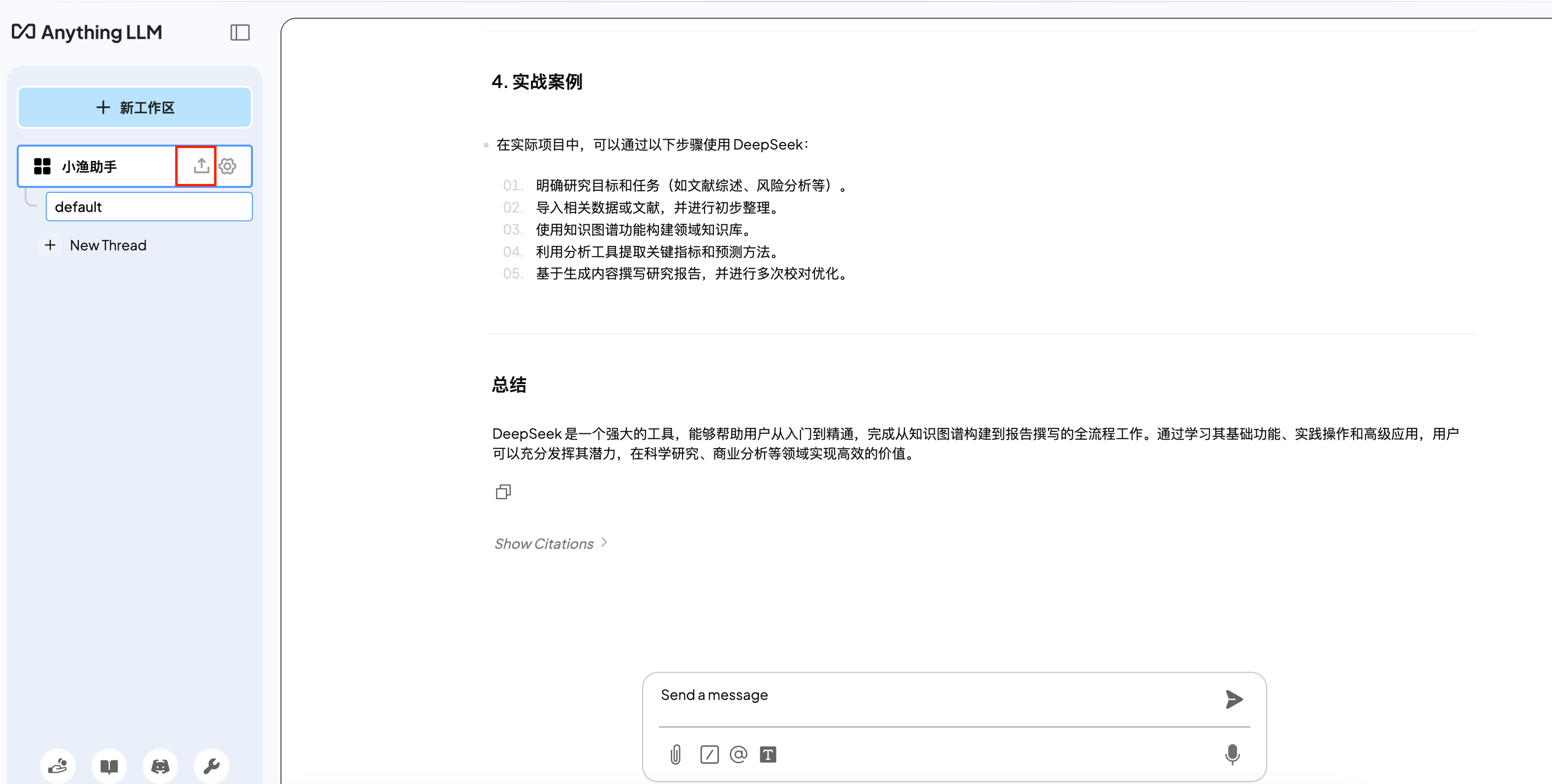Screen dimensions: 1552x784
Task: Open the @ agents mention icon
Action: point(738,754)
